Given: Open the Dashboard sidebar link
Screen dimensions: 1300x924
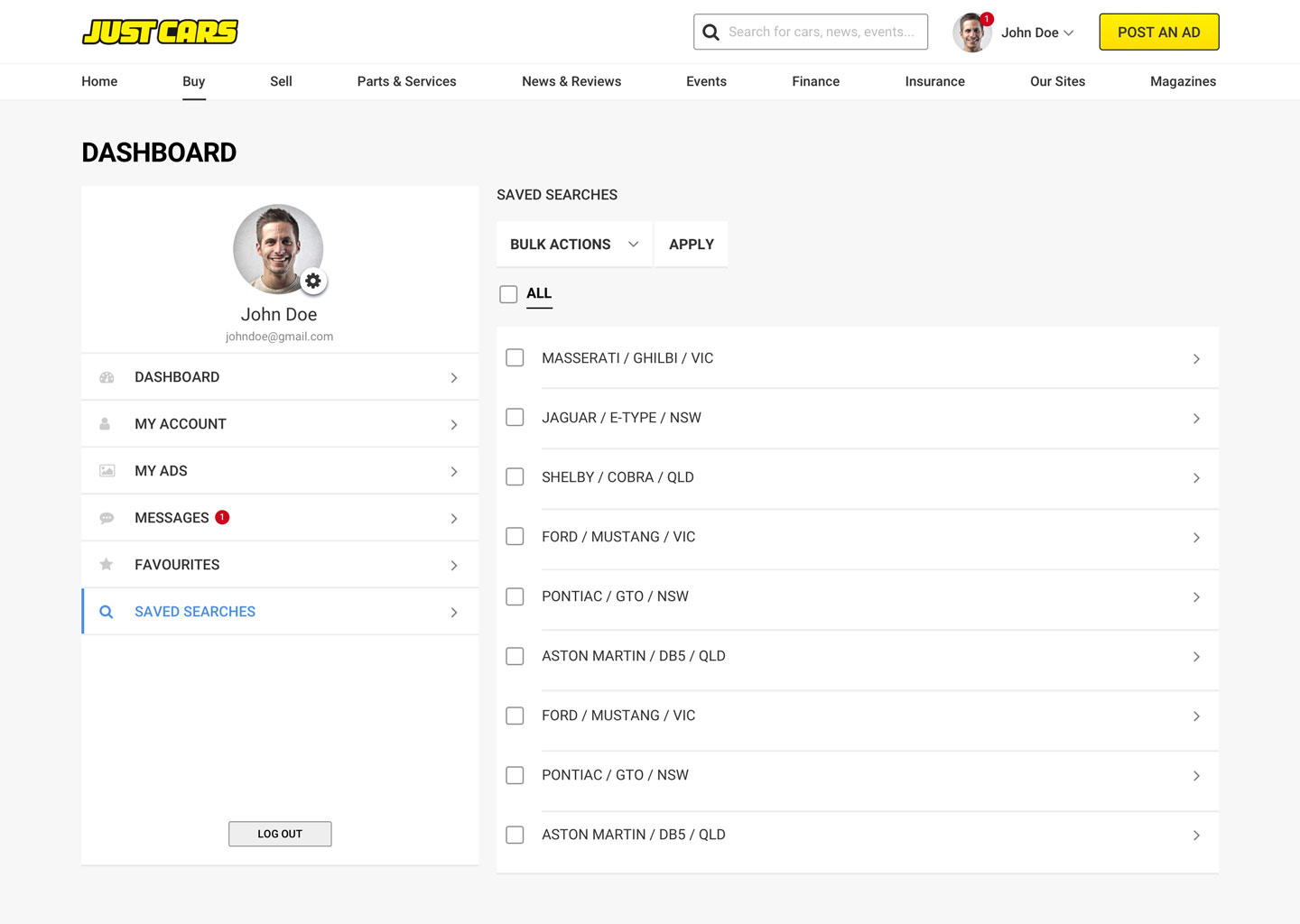Looking at the screenshot, I should [280, 377].
